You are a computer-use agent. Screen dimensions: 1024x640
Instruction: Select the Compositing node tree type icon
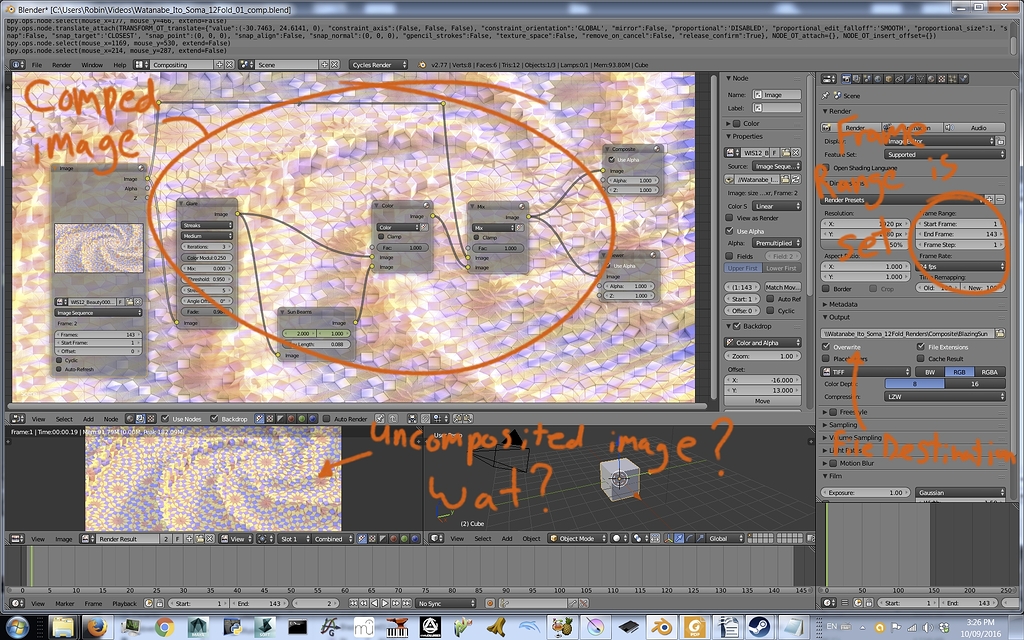tap(140, 419)
